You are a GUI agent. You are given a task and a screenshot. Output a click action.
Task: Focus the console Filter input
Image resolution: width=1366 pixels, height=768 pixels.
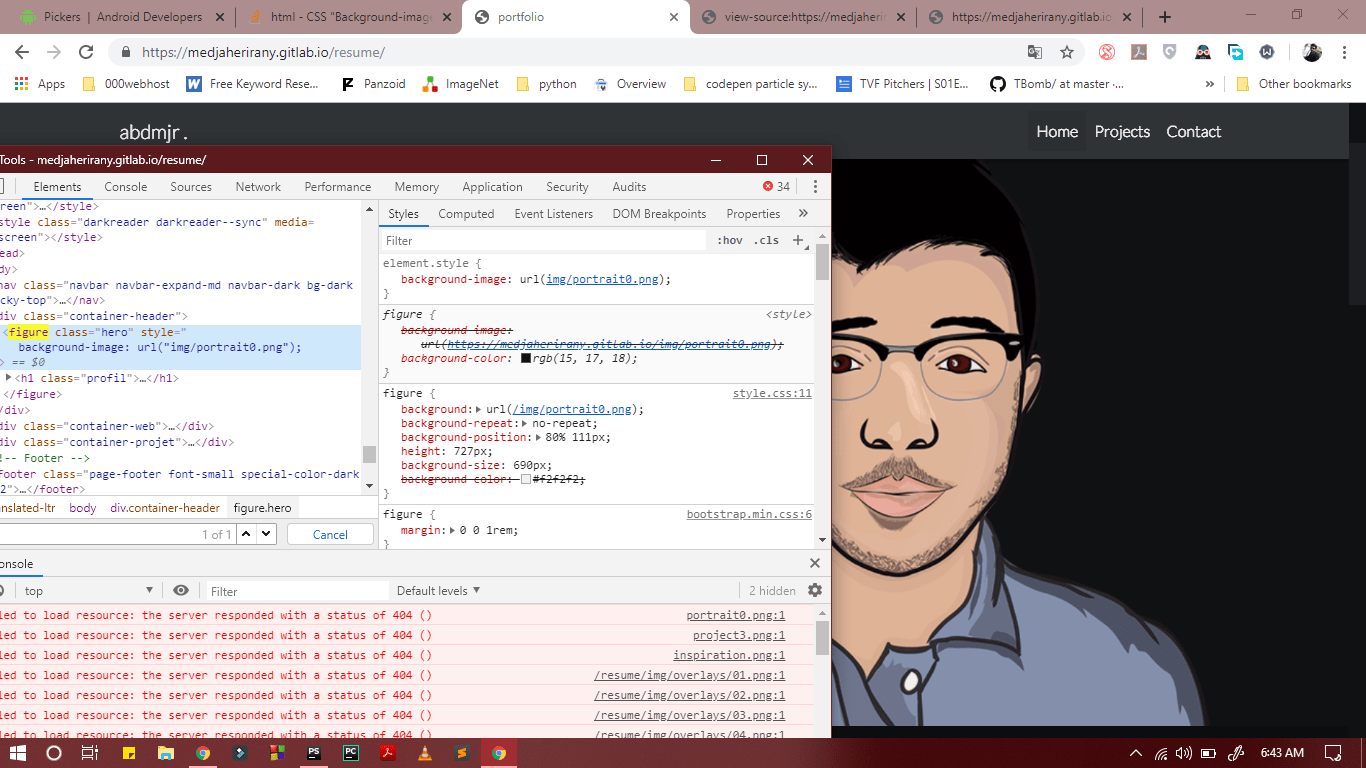[x=298, y=590]
